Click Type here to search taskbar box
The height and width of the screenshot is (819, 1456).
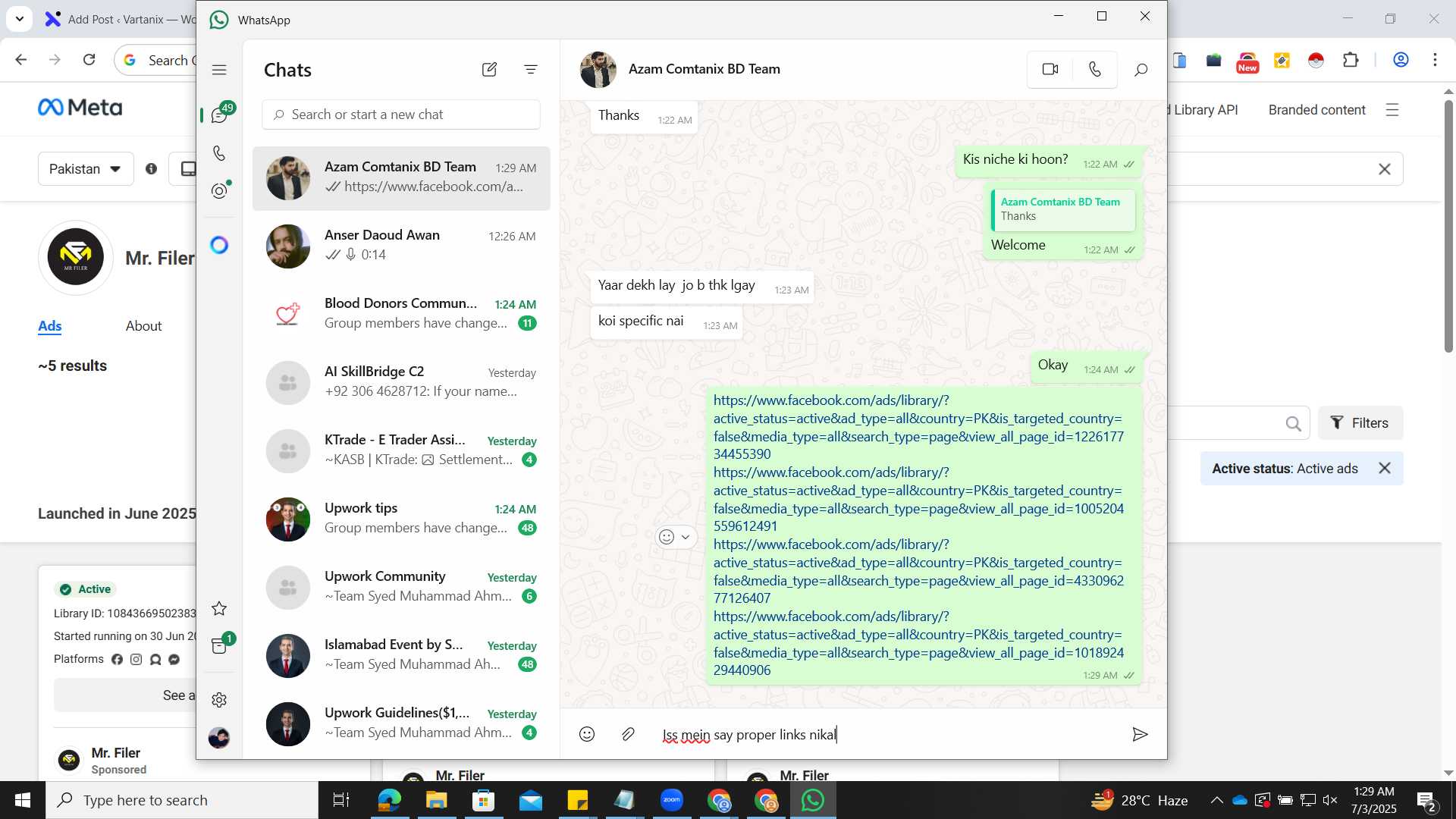pos(182,800)
